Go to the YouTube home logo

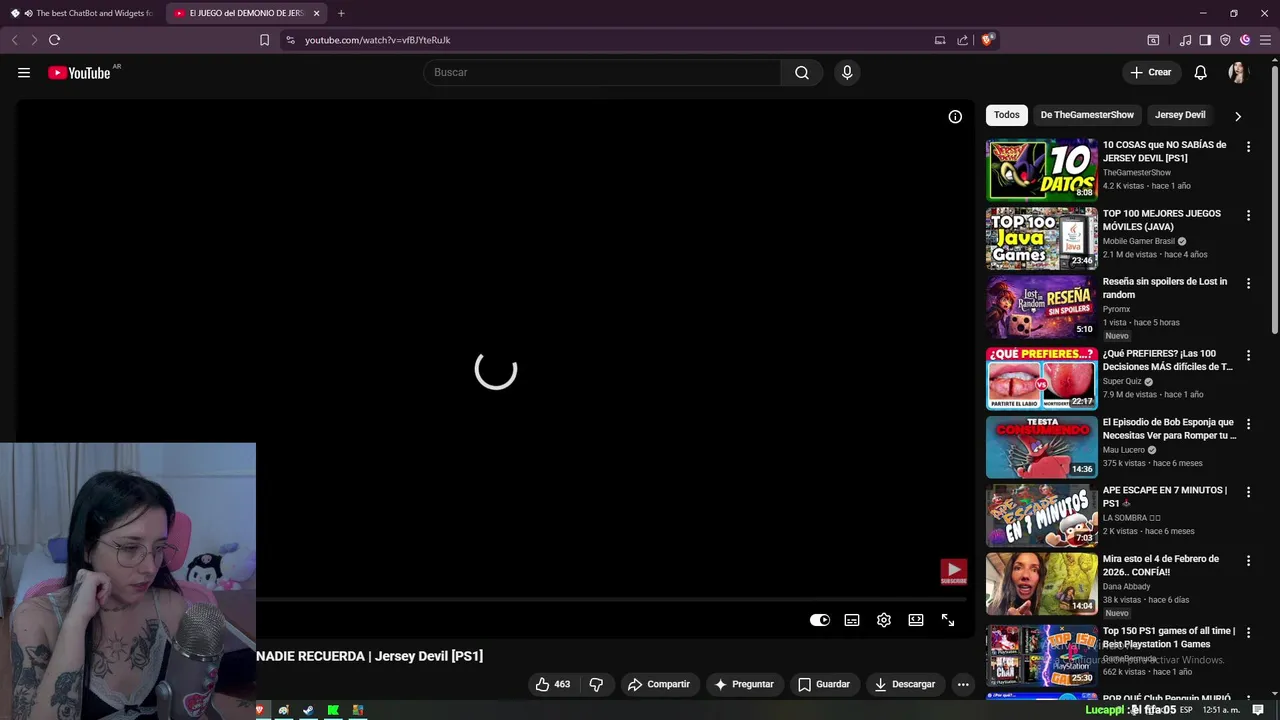coord(79,72)
